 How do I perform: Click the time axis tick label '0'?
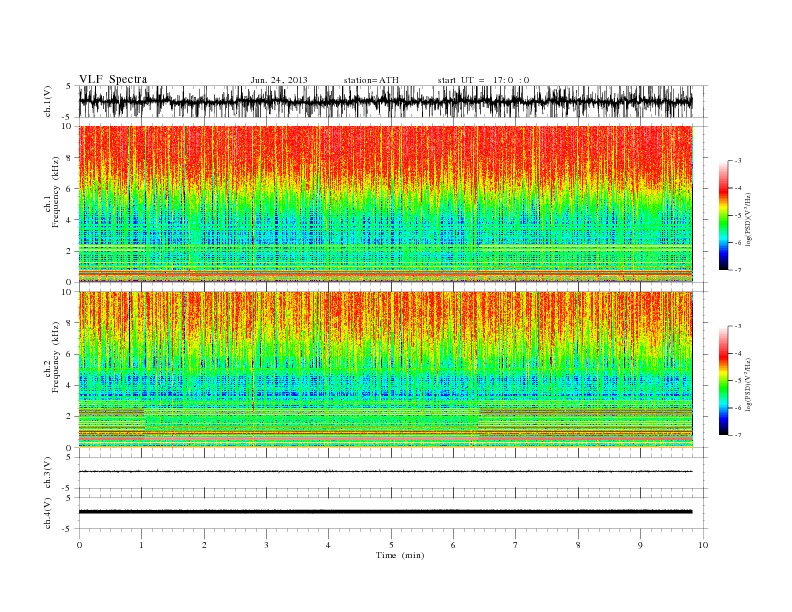click(79, 545)
